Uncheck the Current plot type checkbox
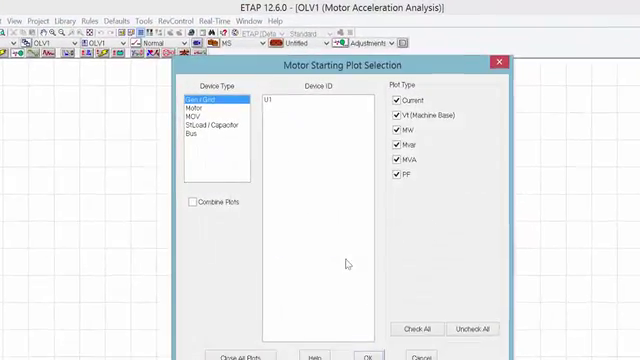Image resolution: width=640 pixels, height=360 pixels. click(396, 100)
